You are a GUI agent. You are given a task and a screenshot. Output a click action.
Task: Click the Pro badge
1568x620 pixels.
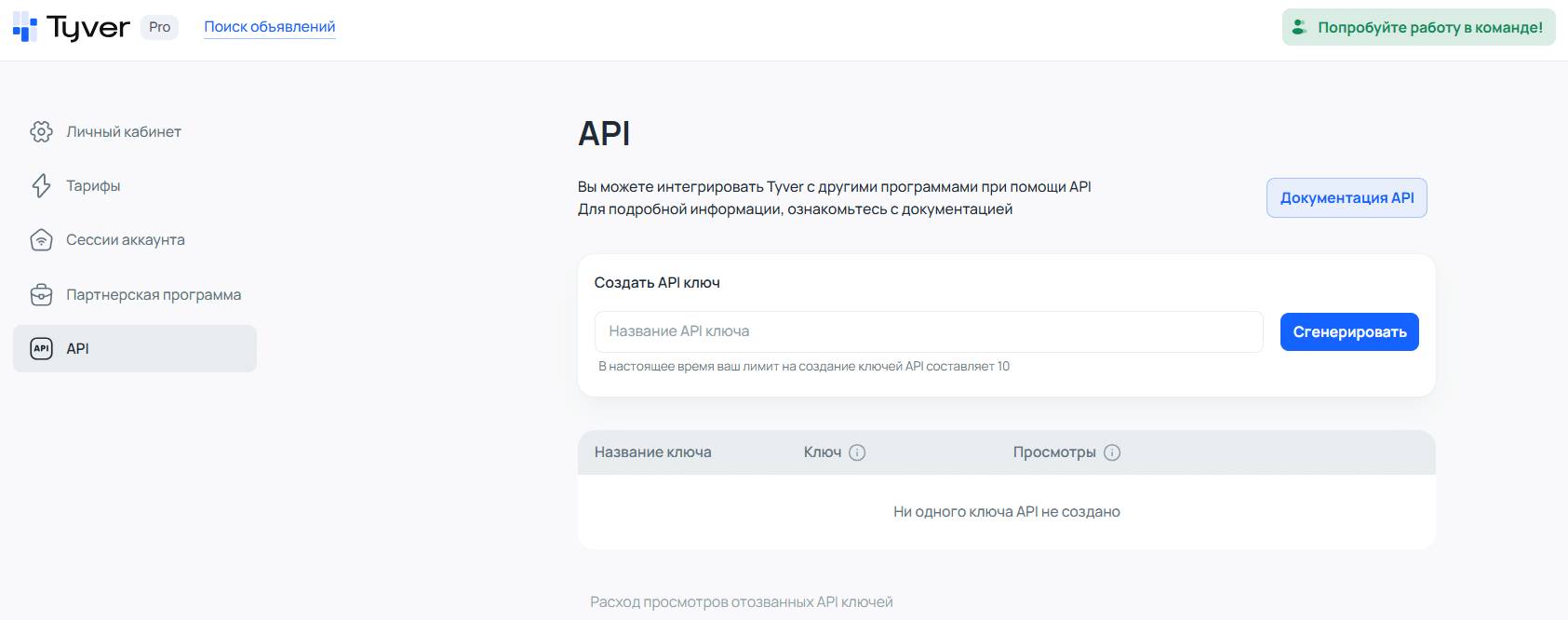point(160,27)
